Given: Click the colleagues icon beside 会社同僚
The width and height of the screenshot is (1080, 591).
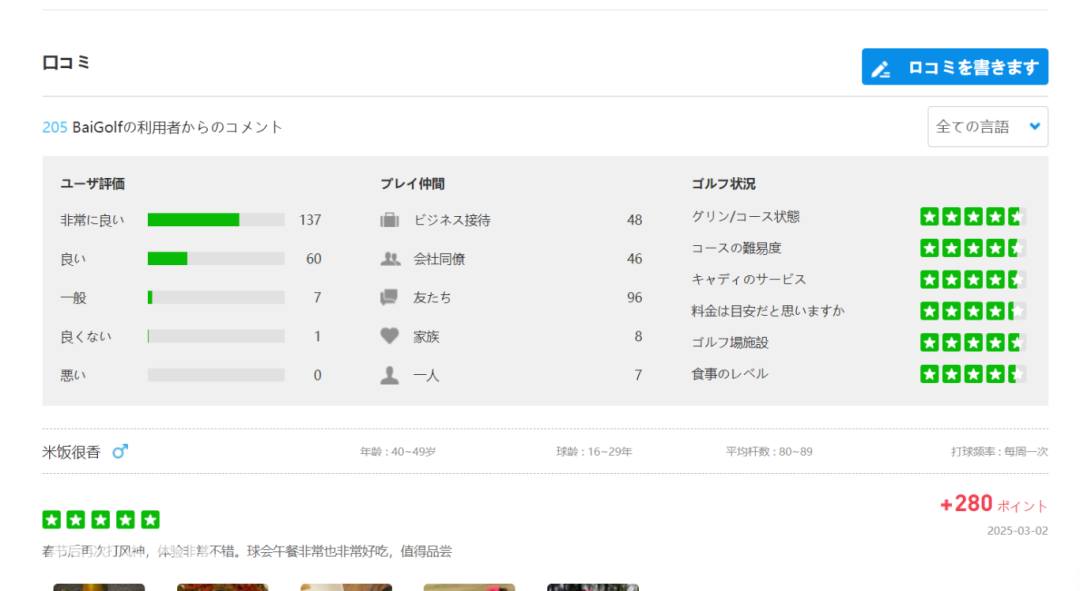Looking at the screenshot, I should 389,259.
